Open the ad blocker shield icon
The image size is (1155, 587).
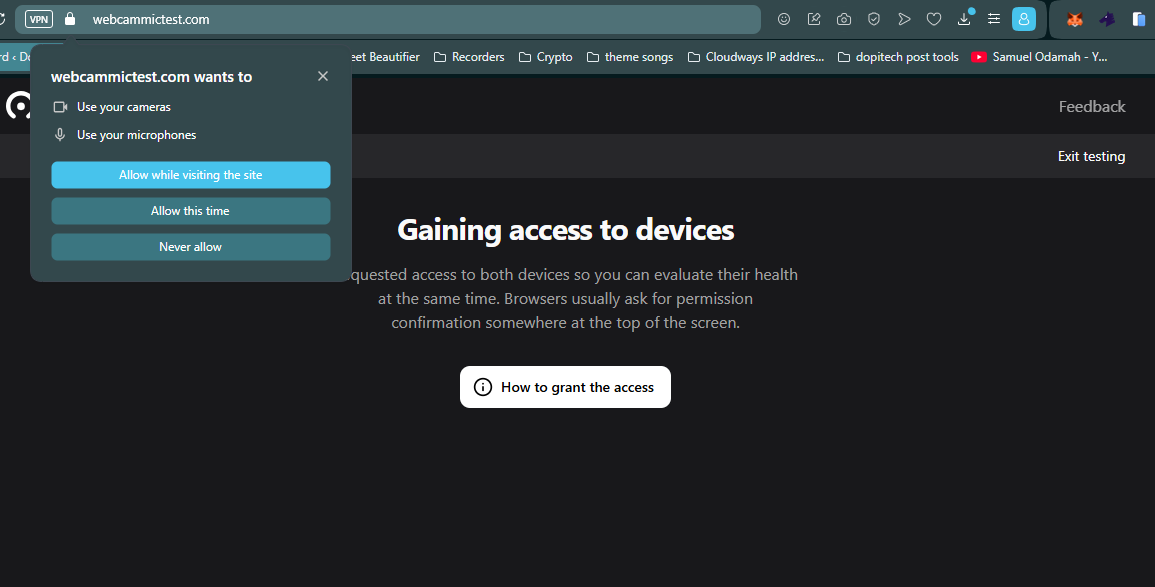[x=874, y=19]
